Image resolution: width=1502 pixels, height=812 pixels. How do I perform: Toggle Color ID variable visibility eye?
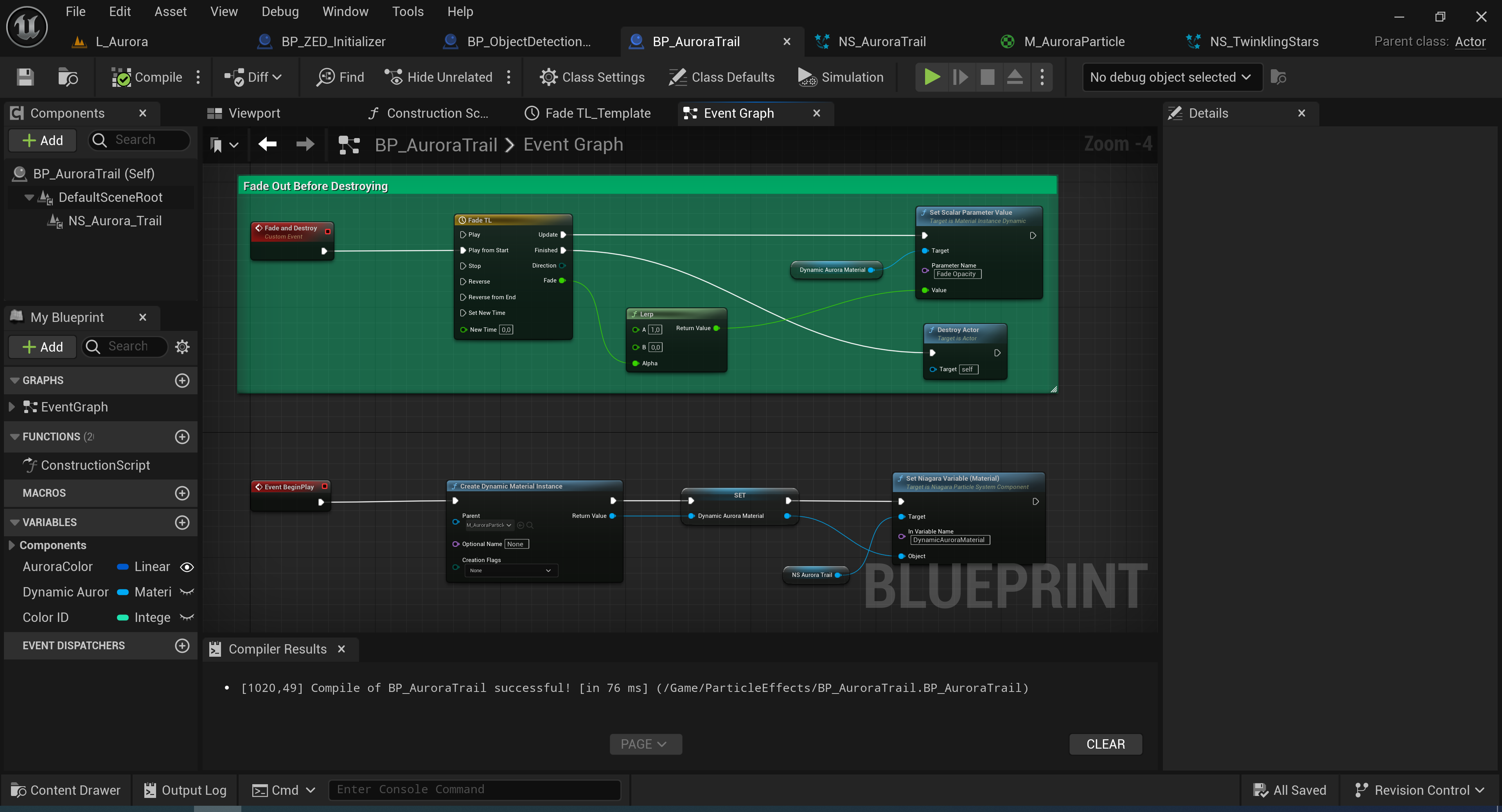(x=187, y=617)
